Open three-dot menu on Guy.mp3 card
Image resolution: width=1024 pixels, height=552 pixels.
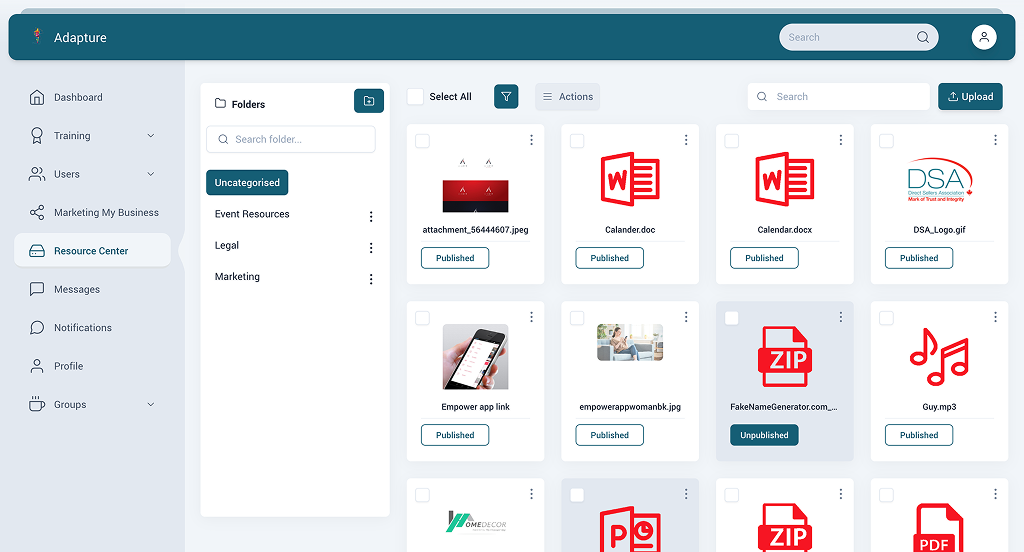995,317
